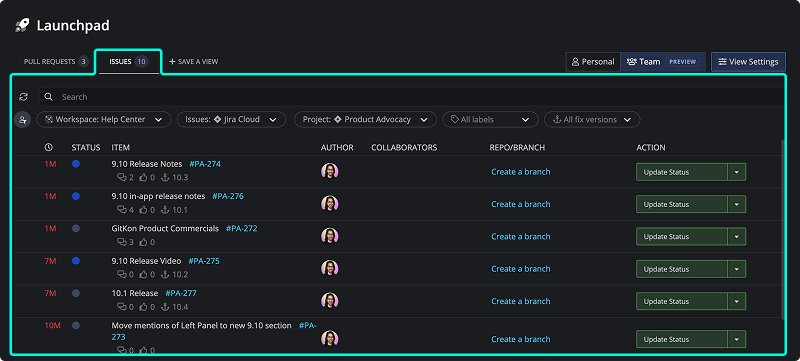Select the Issues tab
Screen dimensions: 800x361
[x=128, y=62]
